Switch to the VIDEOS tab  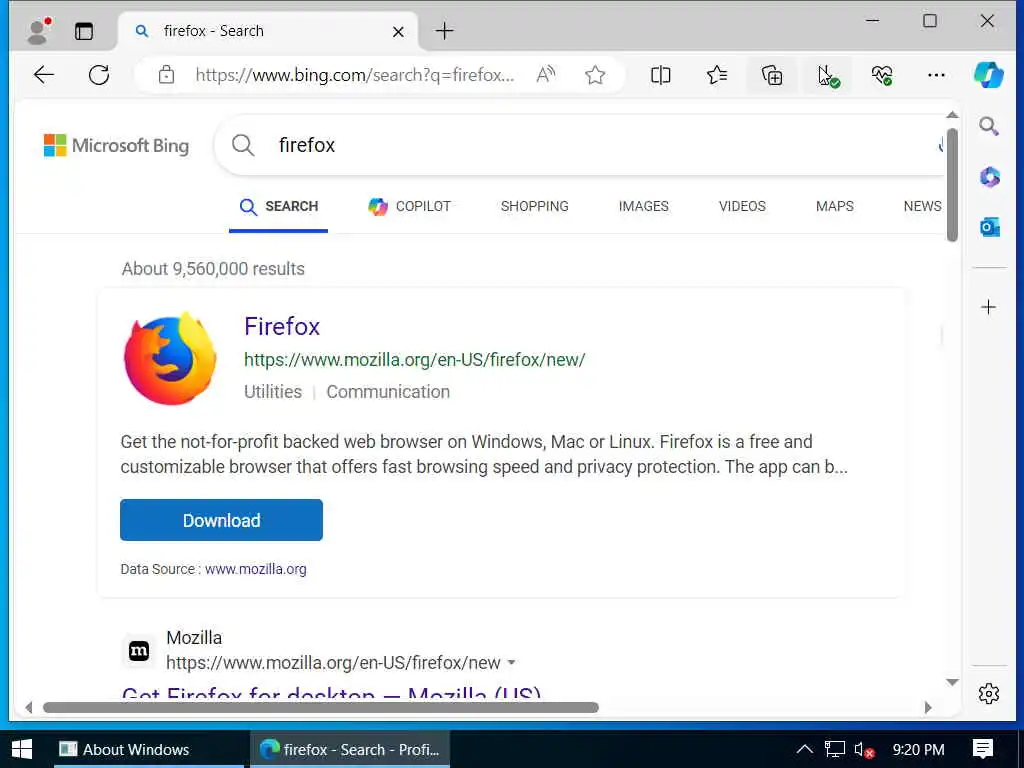pos(742,206)
